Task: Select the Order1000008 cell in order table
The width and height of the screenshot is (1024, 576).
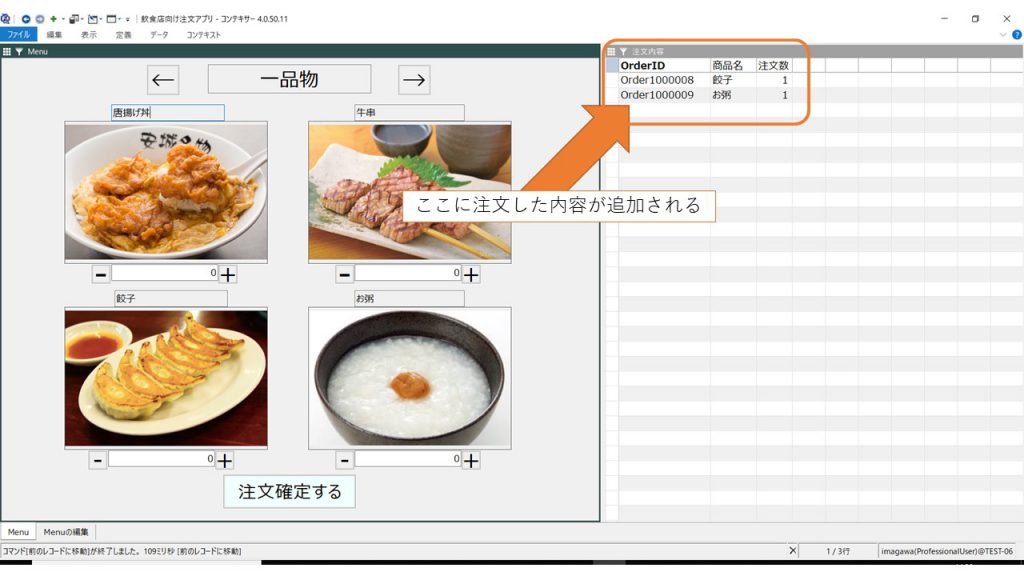Action: [657, 80]
